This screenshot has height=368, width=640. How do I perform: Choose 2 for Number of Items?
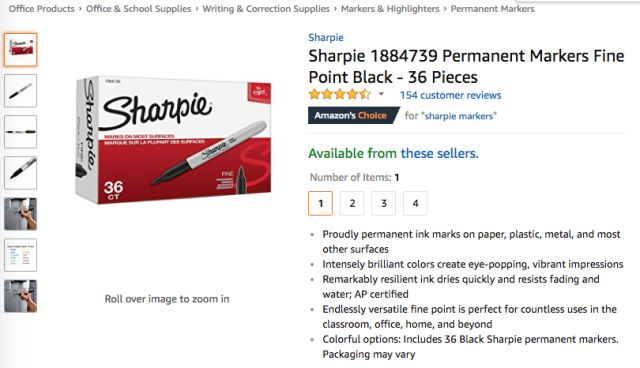click(352, 203)
